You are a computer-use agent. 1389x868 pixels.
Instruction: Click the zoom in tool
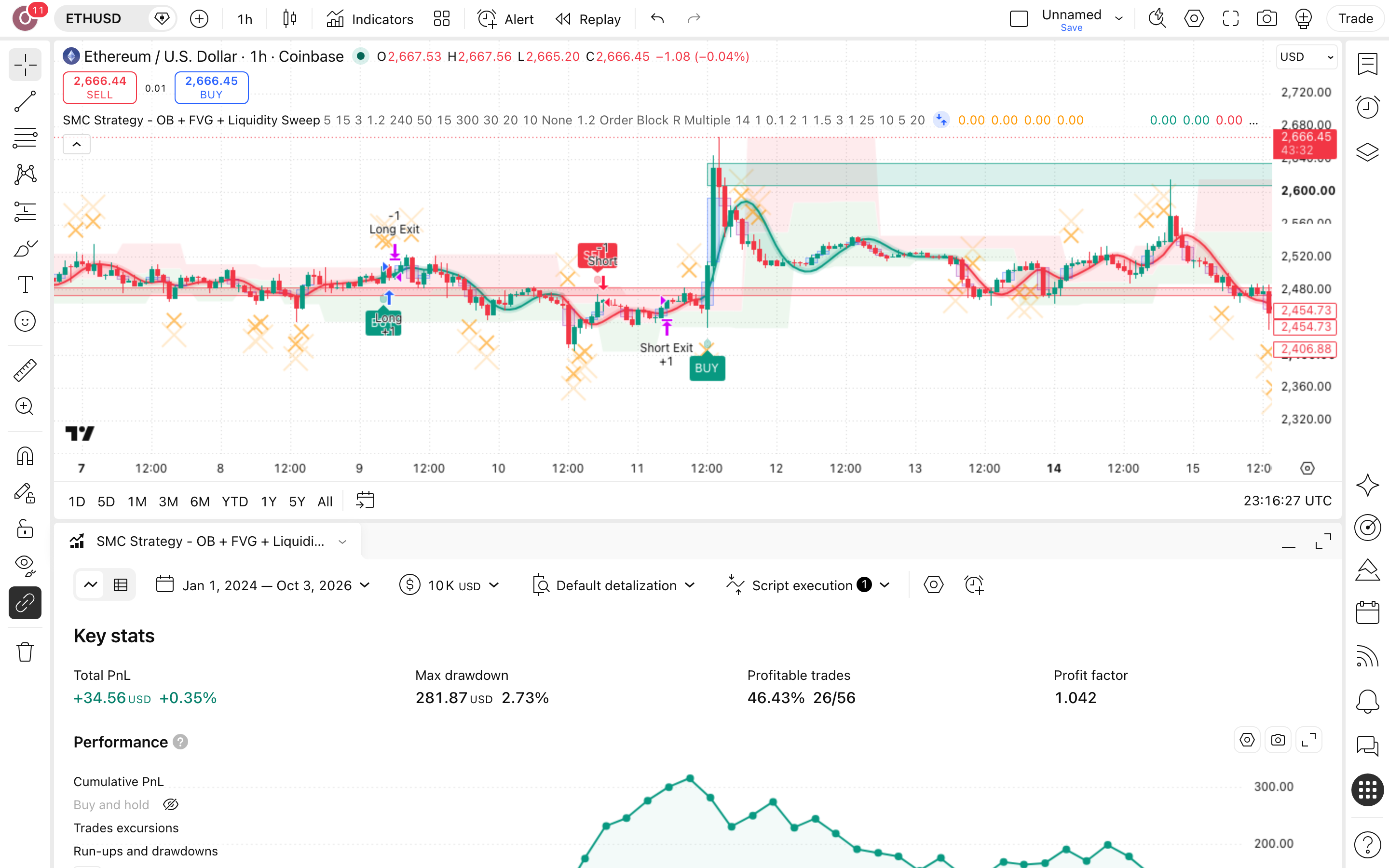coord(25,407)
